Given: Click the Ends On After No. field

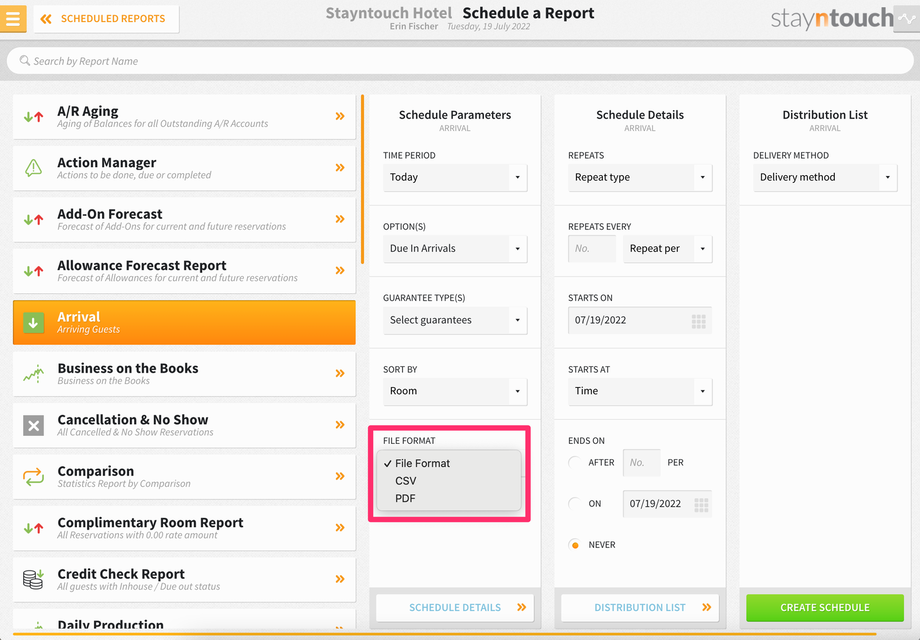Looking at the screenshot, I should [641, 463].
